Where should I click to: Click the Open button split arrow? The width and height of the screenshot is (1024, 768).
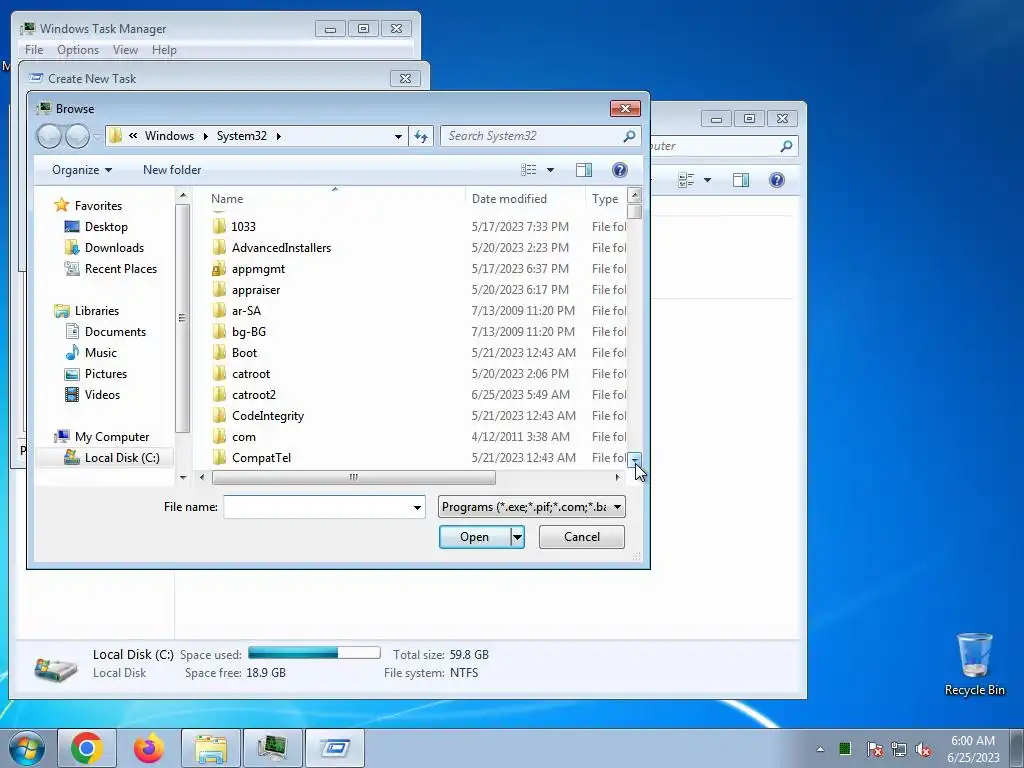pos(517,537)
